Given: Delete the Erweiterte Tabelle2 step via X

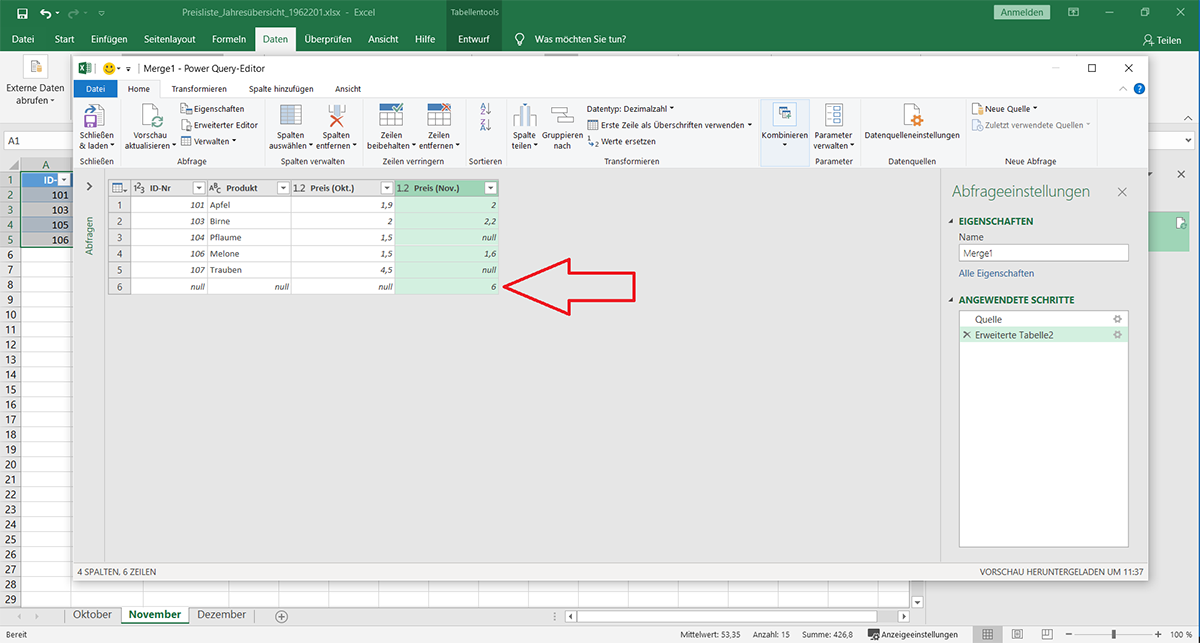Looking at the screenshot, I should click(967, 335).
